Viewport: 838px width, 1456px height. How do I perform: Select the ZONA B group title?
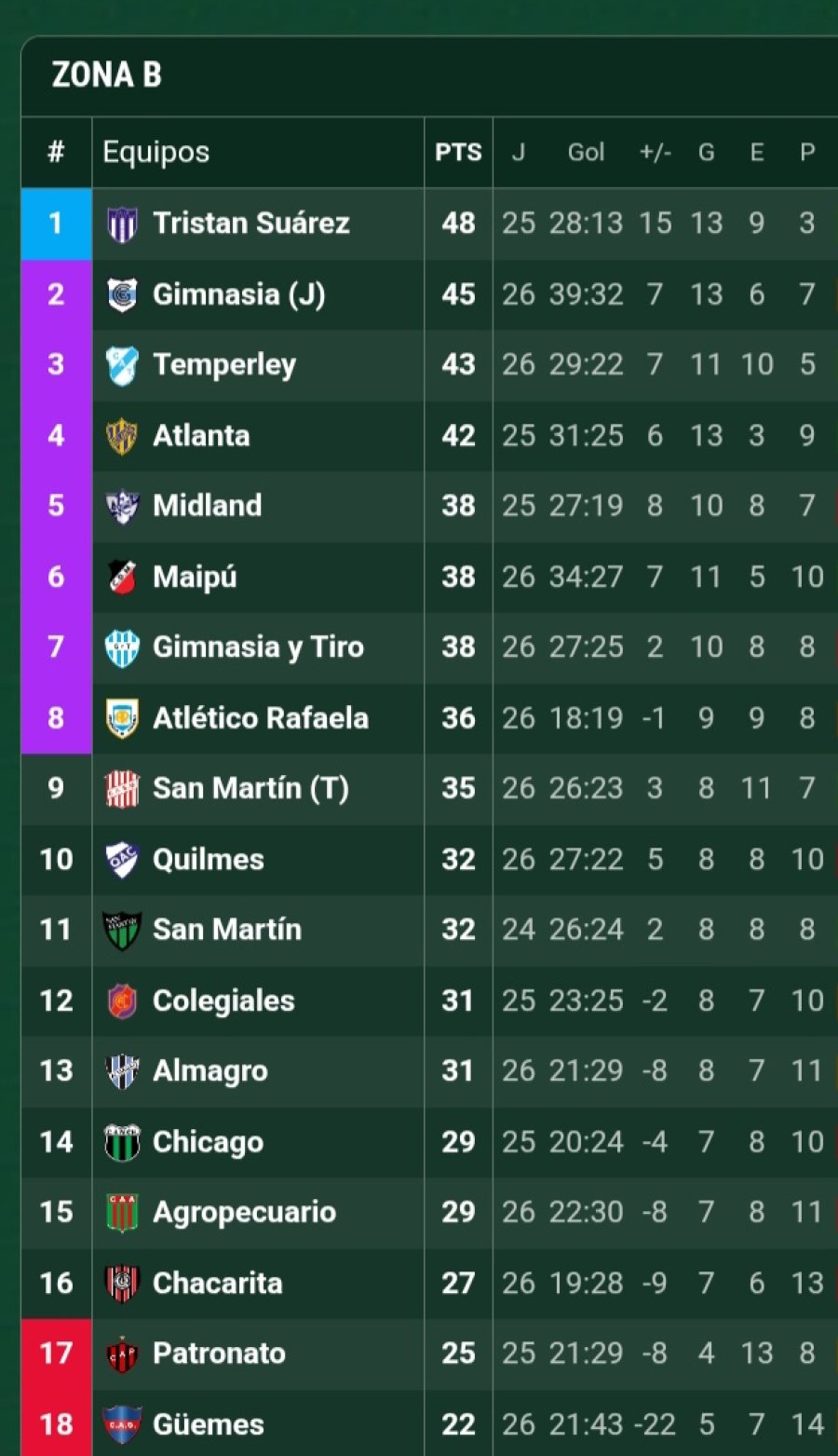click(107, 75)
